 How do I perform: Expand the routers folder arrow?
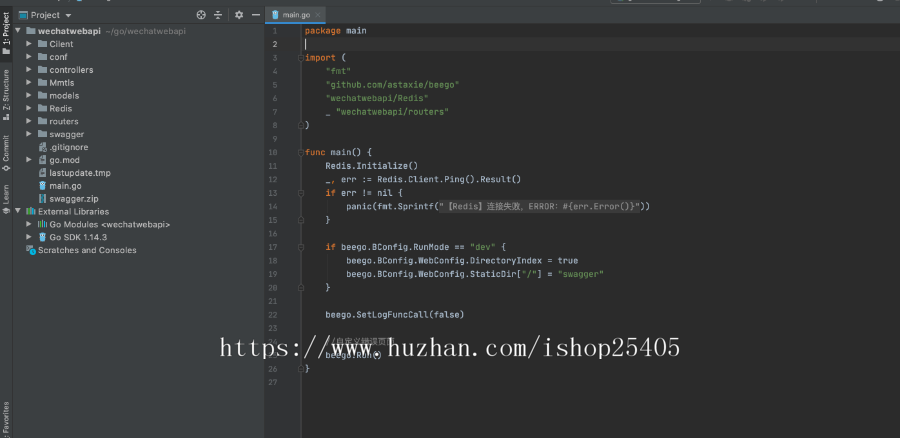[x=29, y=121]
